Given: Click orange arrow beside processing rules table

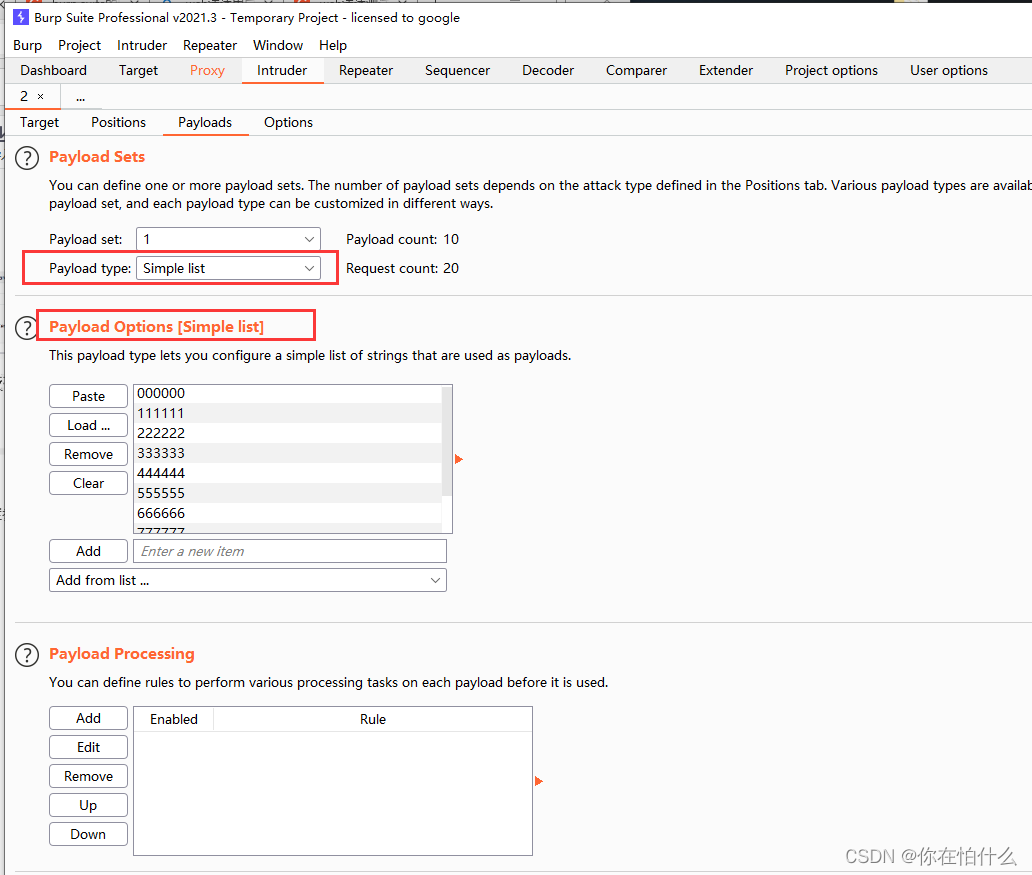Looking at the screenshot, I should click(538, 781).
